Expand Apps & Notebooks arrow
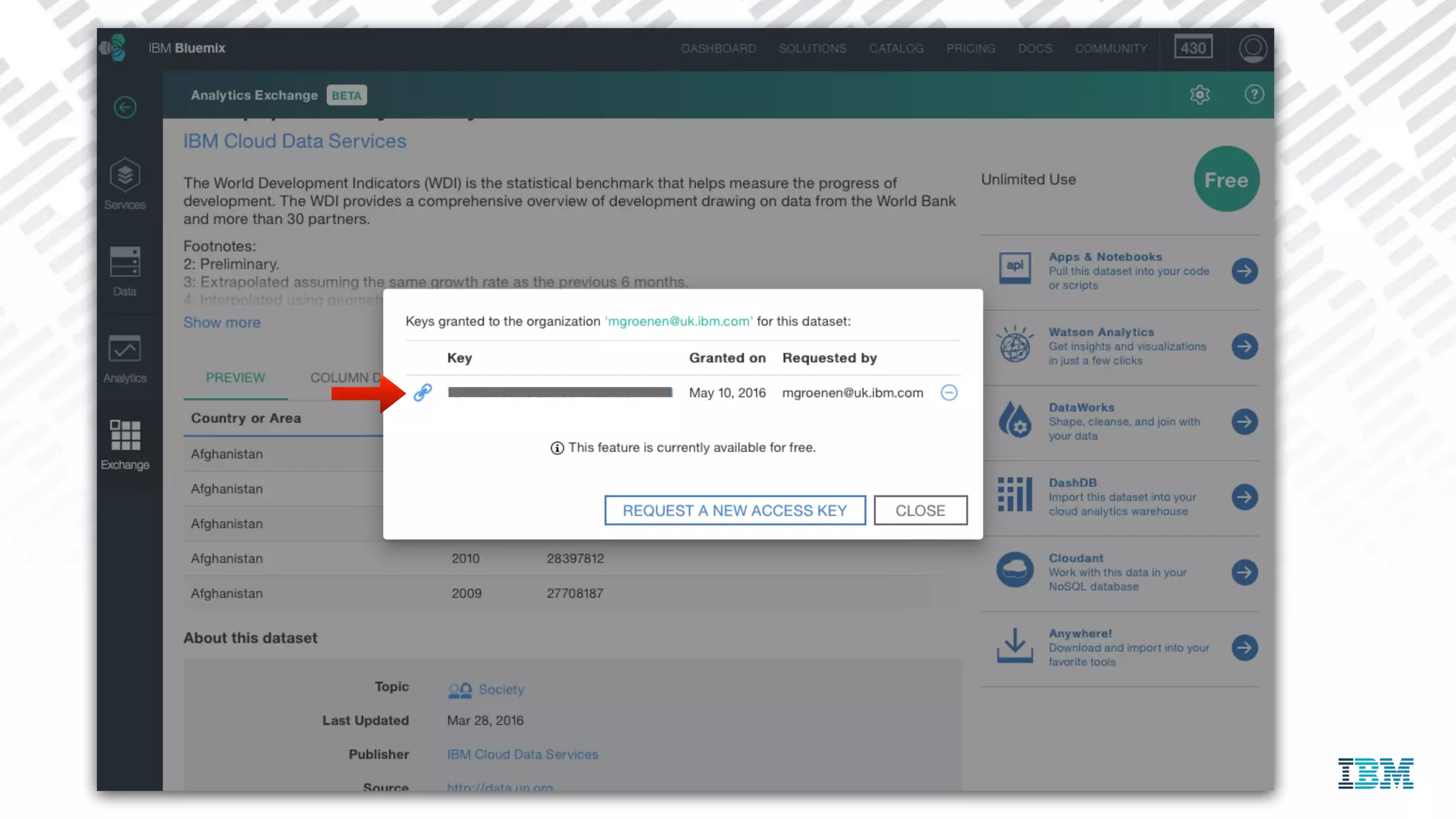The width and height of the screenshot is (1456, 819). click(x=1244, y=271)
